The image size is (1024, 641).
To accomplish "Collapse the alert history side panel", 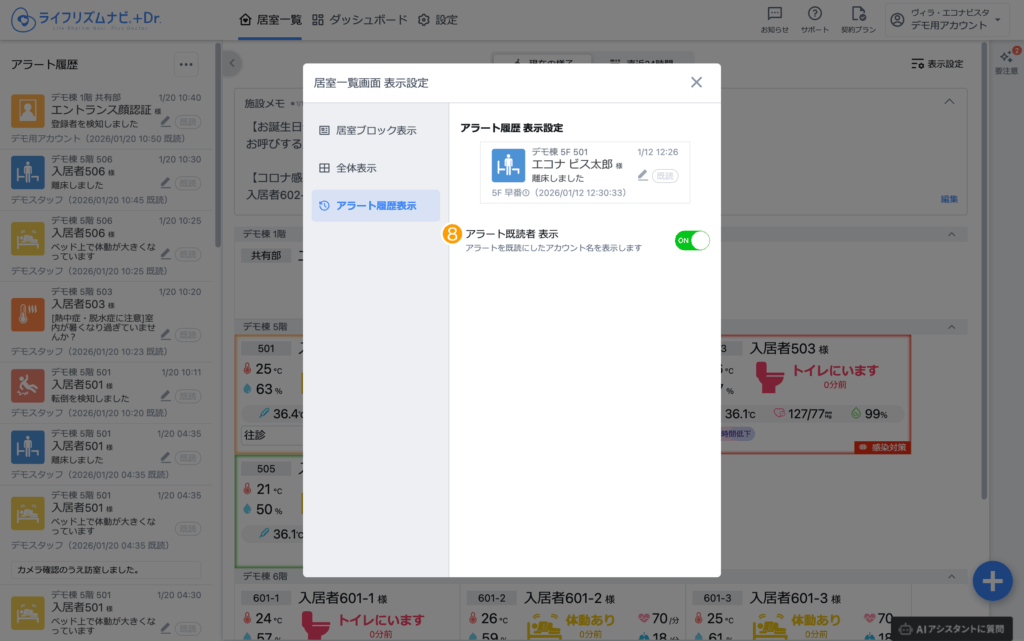I will click(232, 63).
